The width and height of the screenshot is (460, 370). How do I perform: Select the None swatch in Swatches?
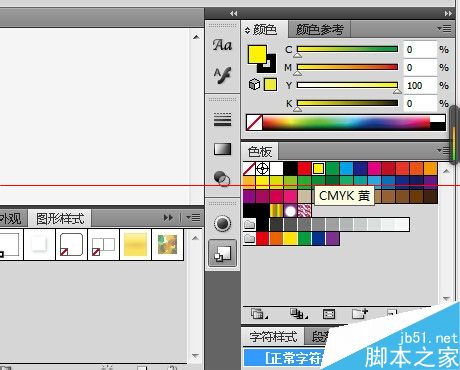(249, 169)
